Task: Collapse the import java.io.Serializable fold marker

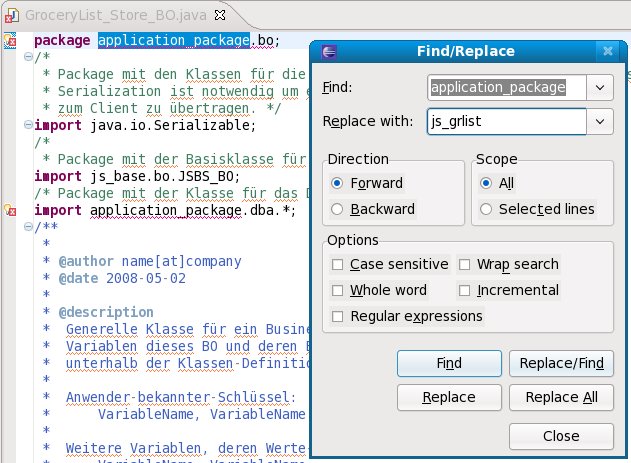Action: coord(28,126)
